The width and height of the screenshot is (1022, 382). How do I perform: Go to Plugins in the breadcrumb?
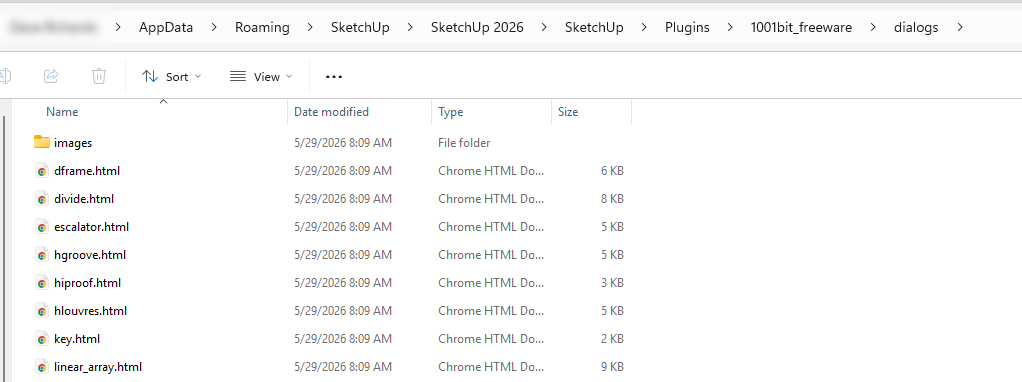point(687,27)
